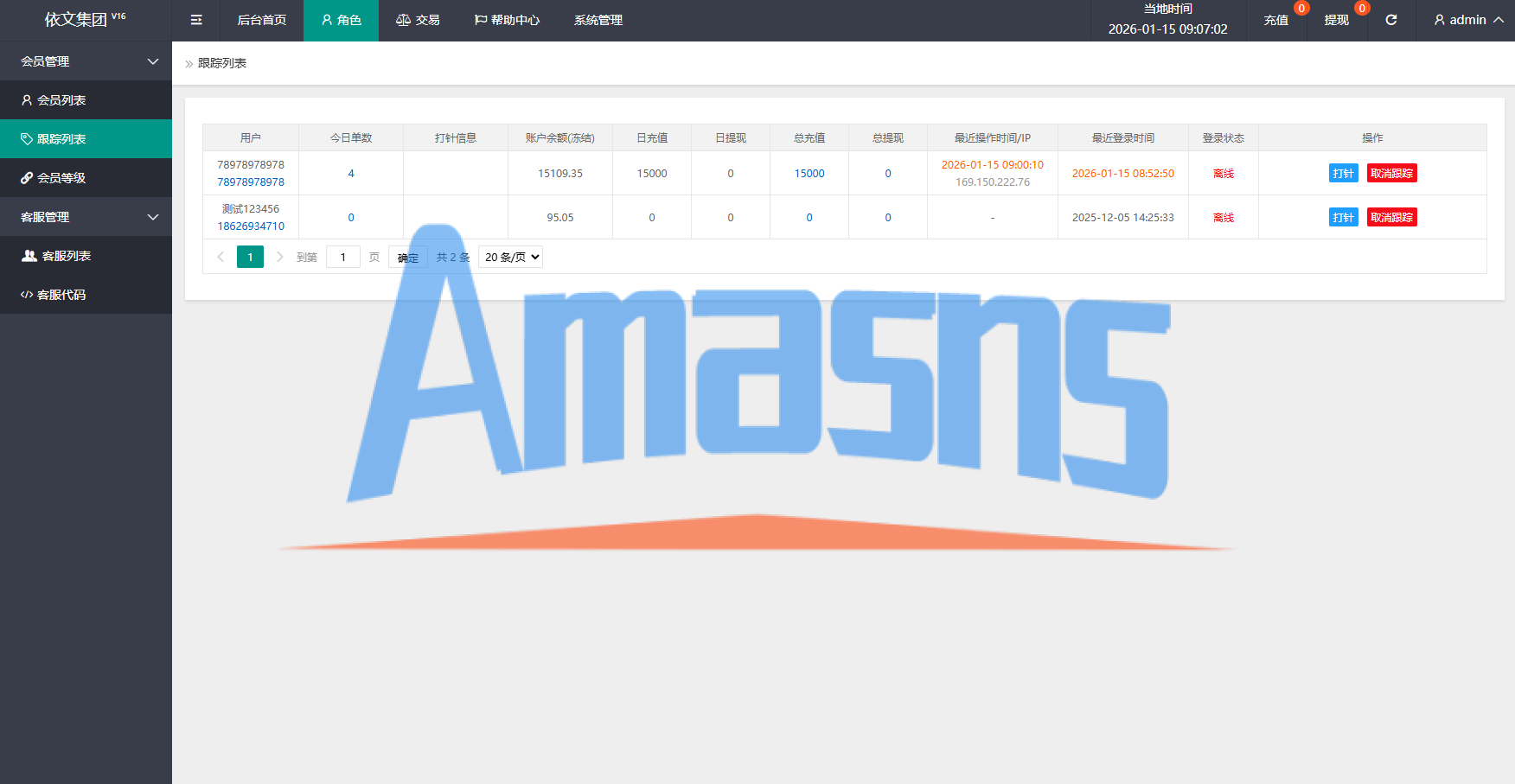
Task: Open the 78978978978 blue phone link
Action: click(251, 182)
